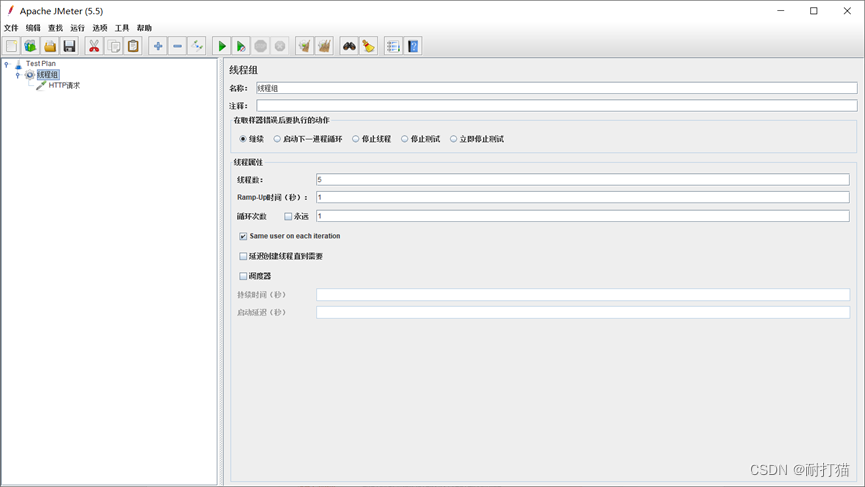
Task: Enable 延迟创建线程直到需要 checkbox
Action: (x=243, y=256)
